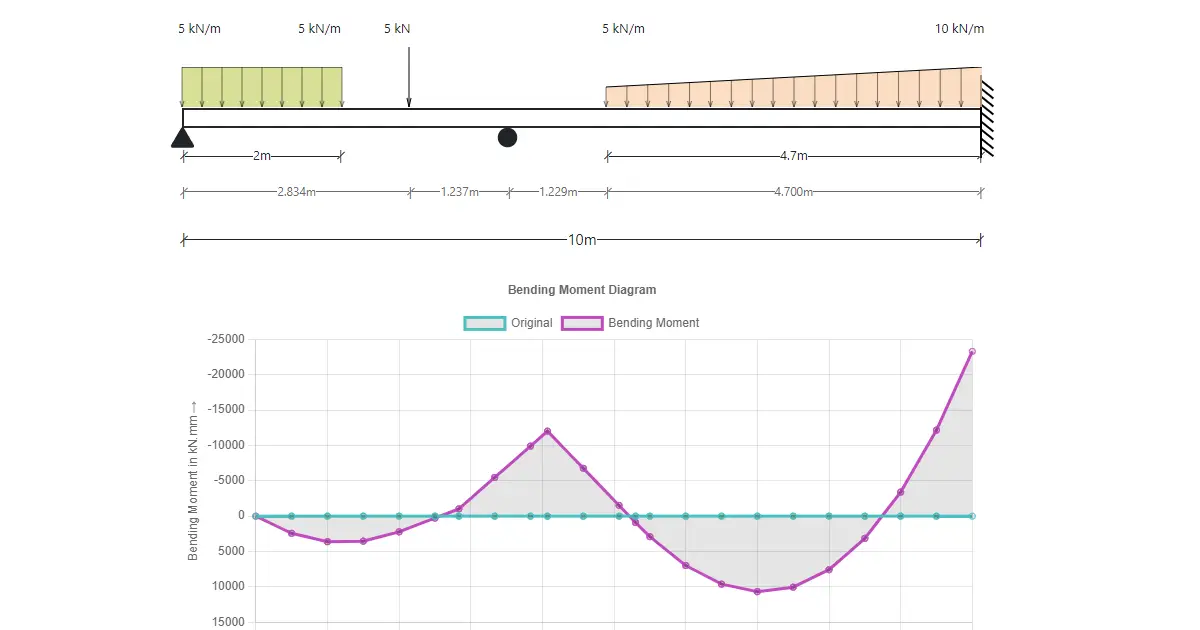Click the triangular pin support at left end

tap(182, 138)
